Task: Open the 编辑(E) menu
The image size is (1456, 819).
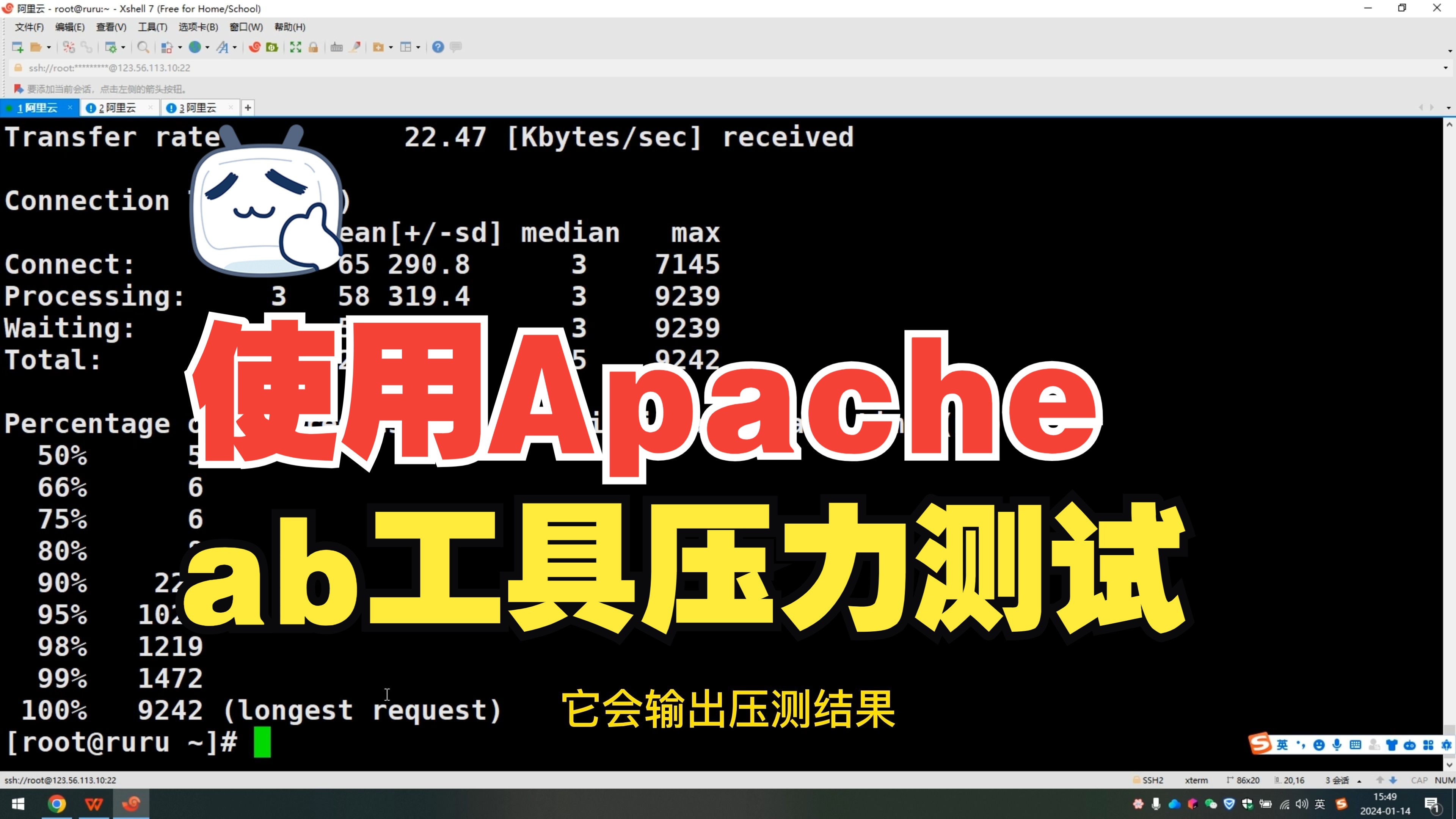Action: coord(69,27)
